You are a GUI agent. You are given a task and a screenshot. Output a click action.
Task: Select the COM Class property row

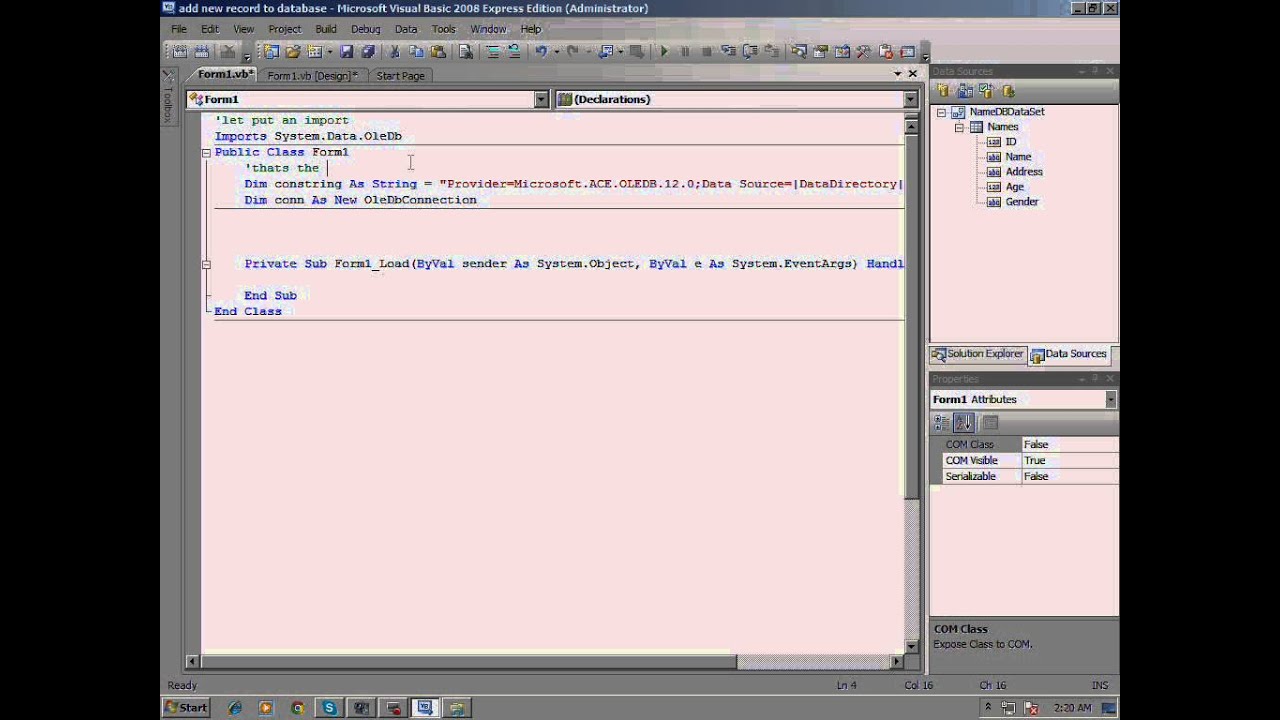point(1030,444)
